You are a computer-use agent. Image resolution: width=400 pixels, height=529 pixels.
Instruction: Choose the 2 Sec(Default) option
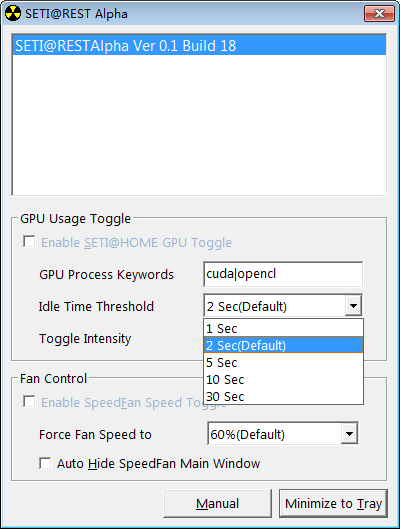tap(283, 345)
